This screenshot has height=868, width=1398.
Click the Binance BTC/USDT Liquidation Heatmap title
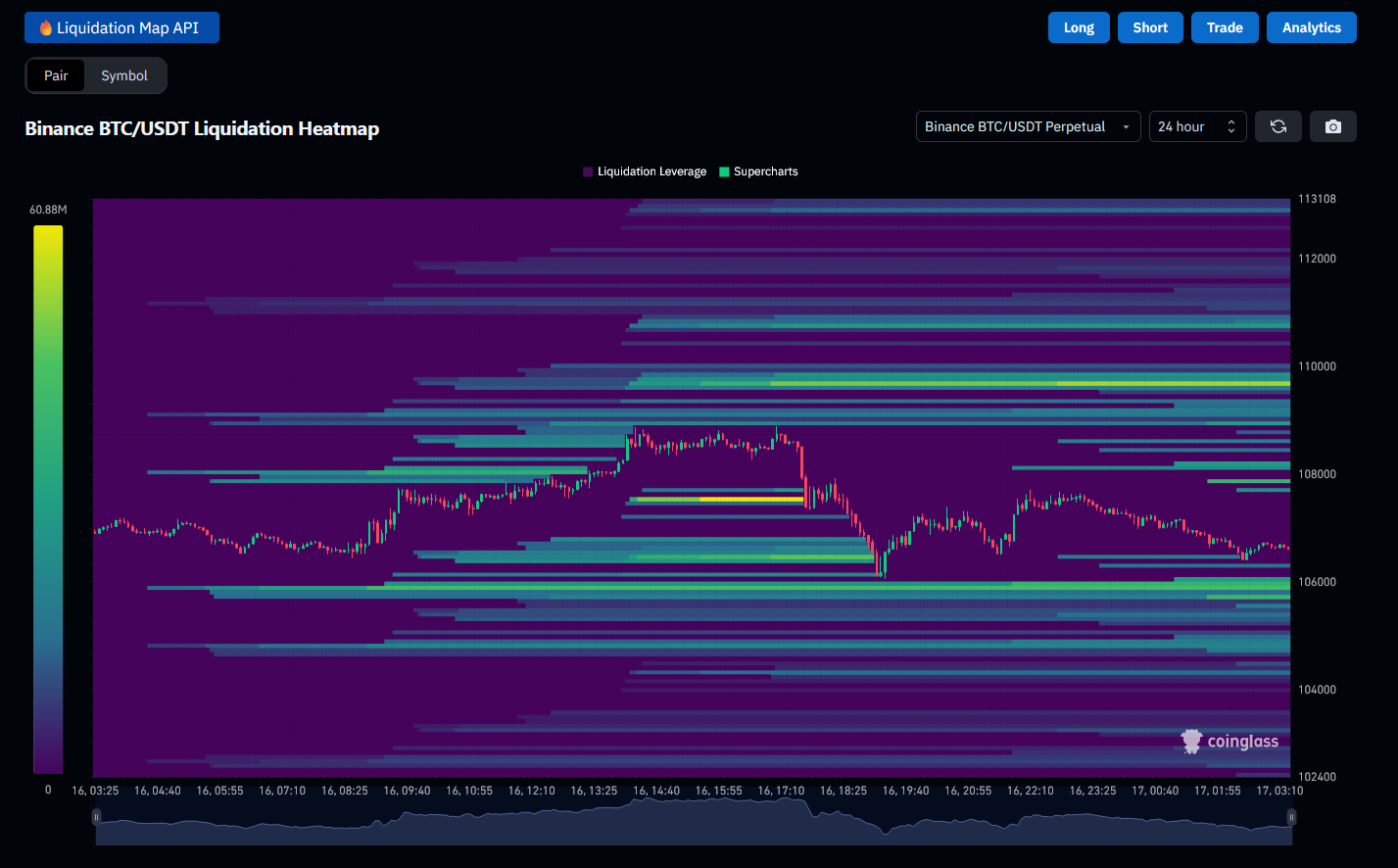(x=202, y=128)
